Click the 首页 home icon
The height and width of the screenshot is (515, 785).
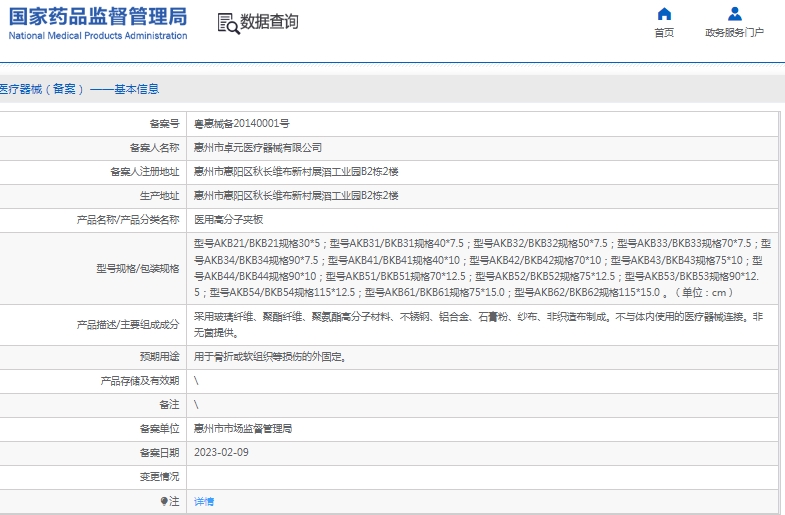point(664,14)
